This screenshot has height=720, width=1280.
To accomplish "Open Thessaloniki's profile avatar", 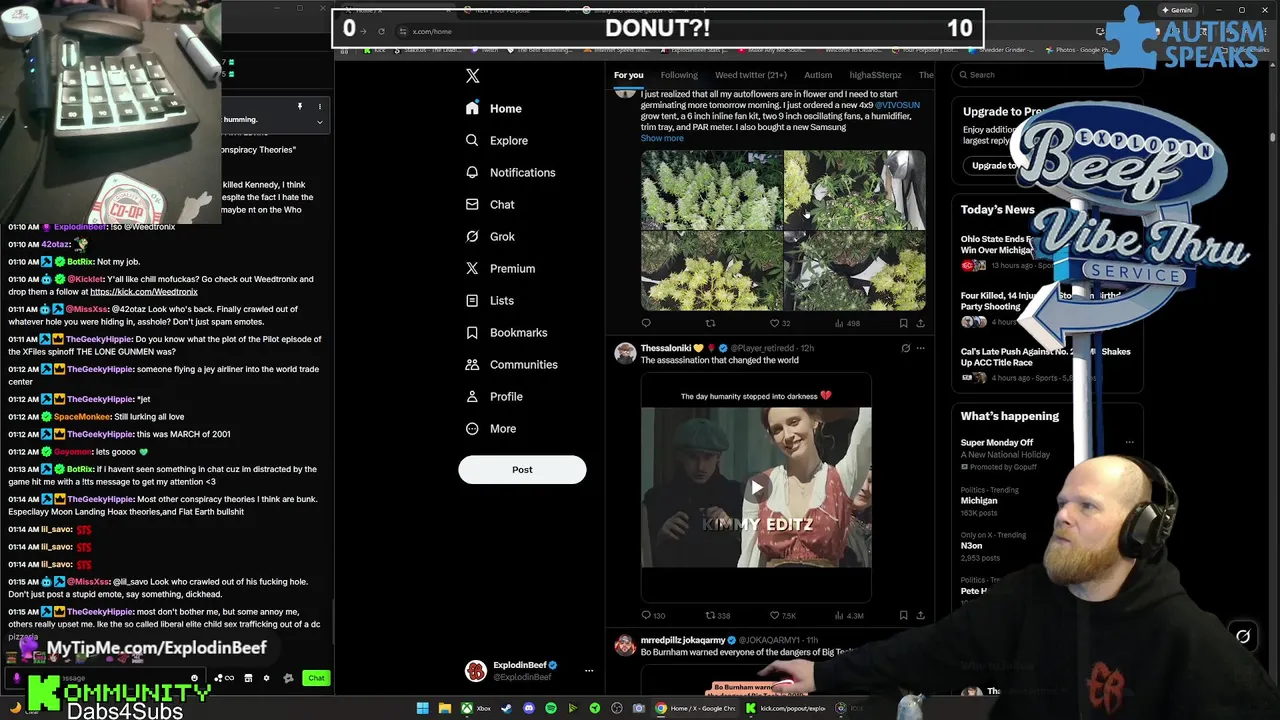I will coord(625,353).
